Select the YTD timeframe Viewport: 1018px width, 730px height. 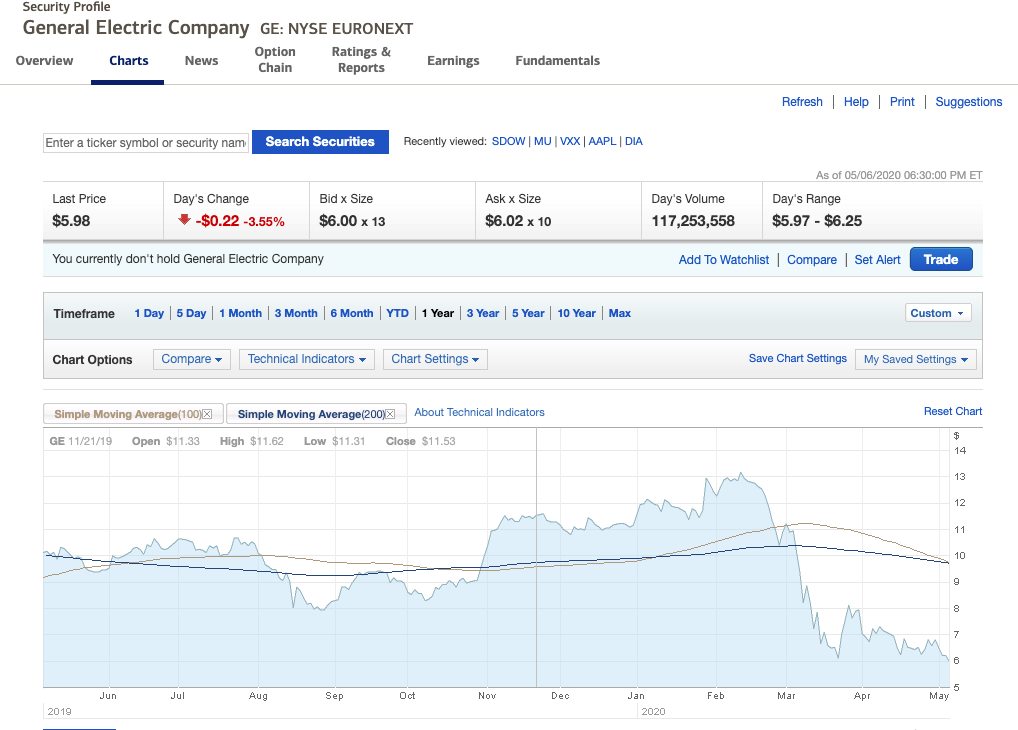click(x=397, y=312)
